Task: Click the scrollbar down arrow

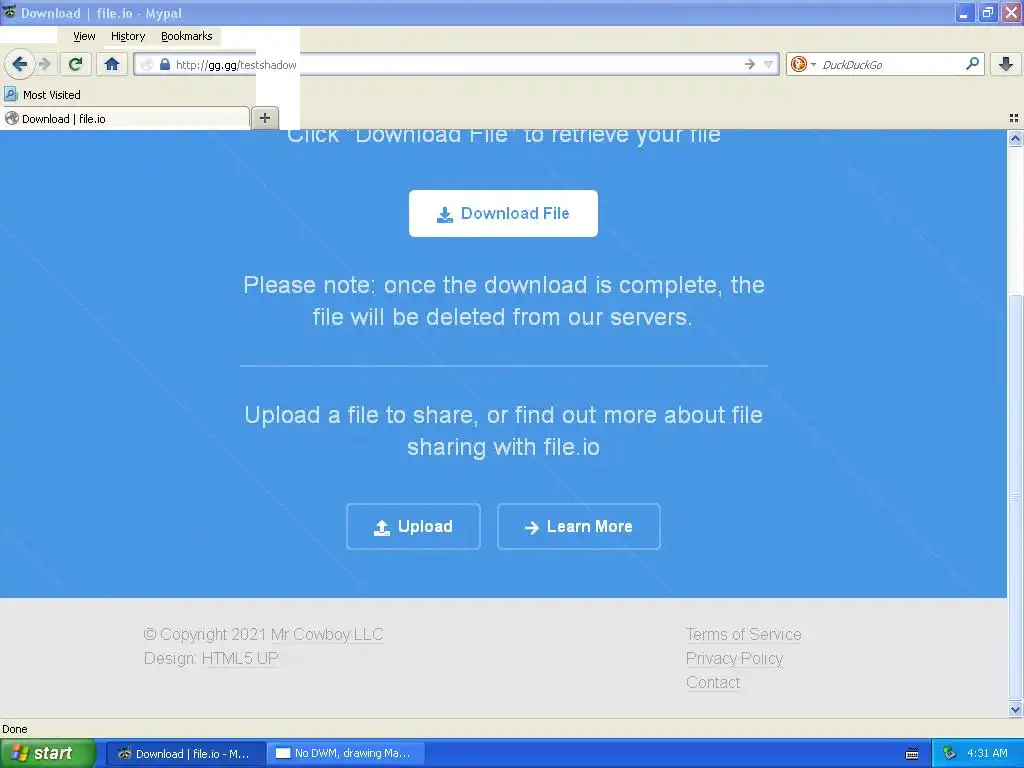Action: coord(1015,709)
